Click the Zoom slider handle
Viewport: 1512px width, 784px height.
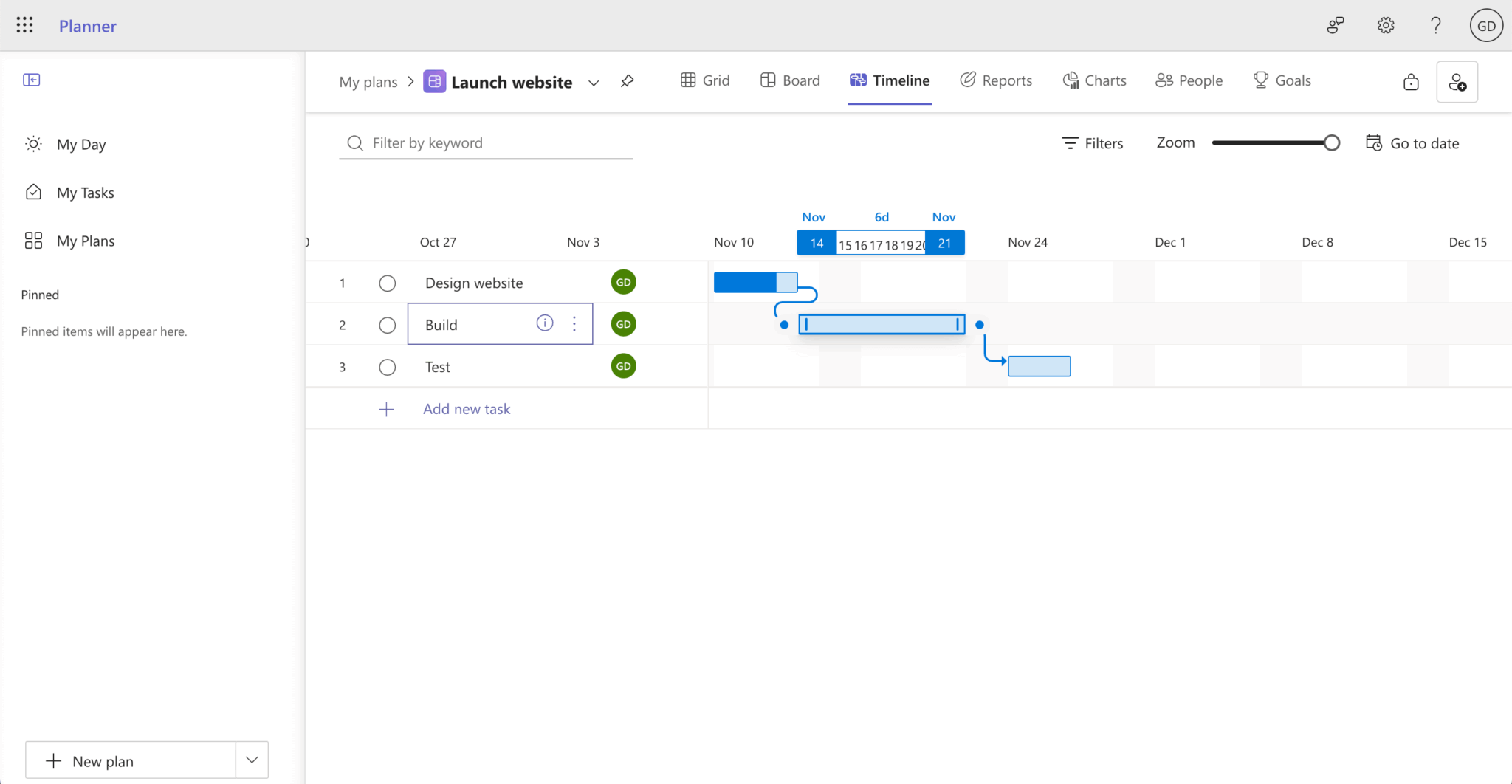pos(1331,143)
